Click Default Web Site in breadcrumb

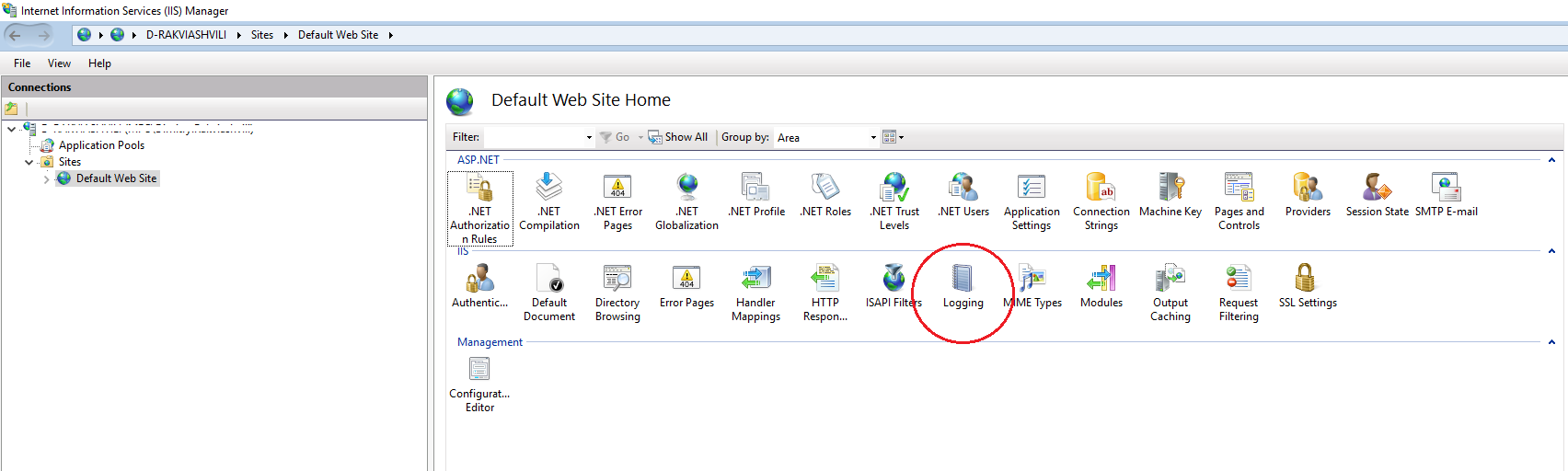pyautogui.click(x=338, y=35)
